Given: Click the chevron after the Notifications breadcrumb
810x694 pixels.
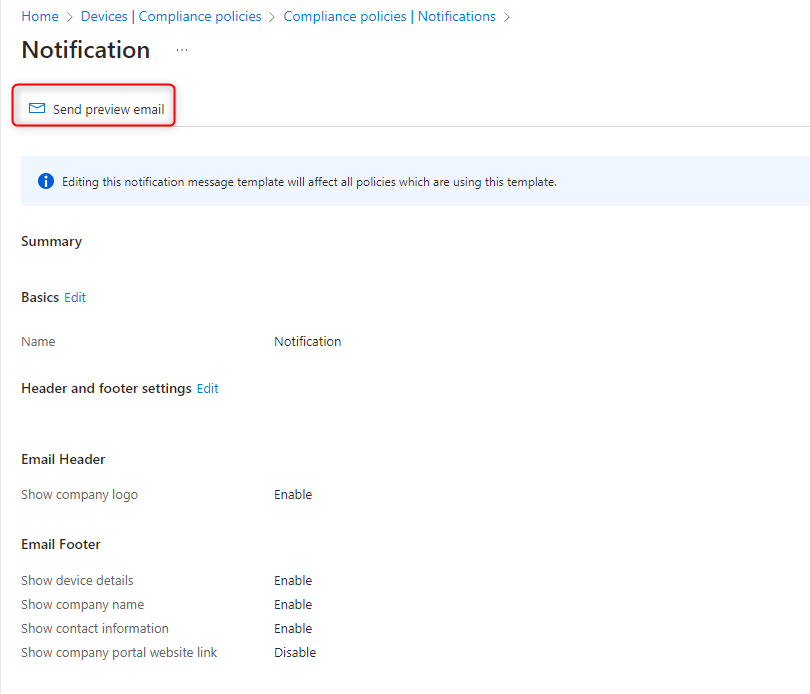Looking at the screenshot, I should (x=507, y=16).
